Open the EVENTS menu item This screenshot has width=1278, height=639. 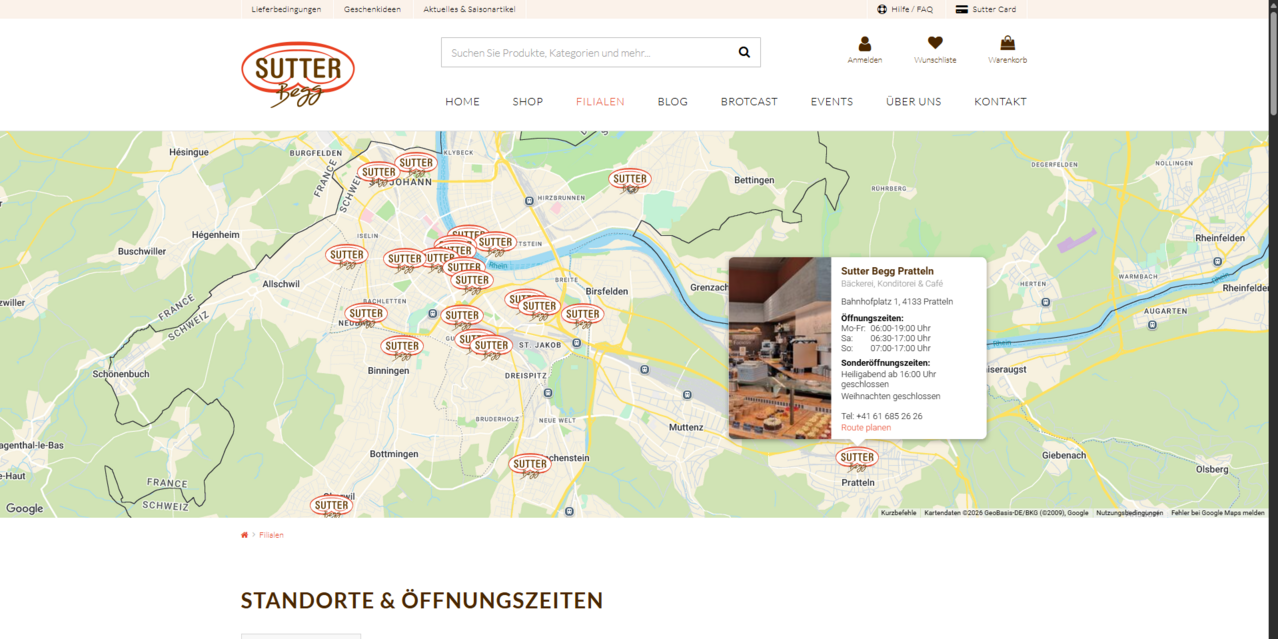[x=832, y=102]
